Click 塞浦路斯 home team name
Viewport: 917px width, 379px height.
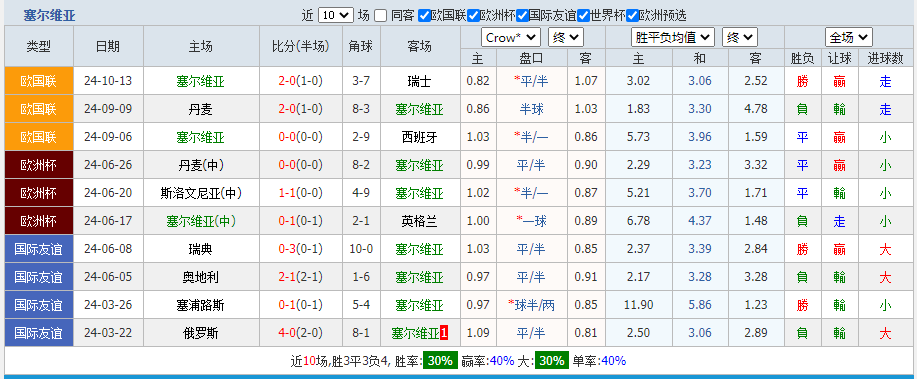(x=201, y=305)
